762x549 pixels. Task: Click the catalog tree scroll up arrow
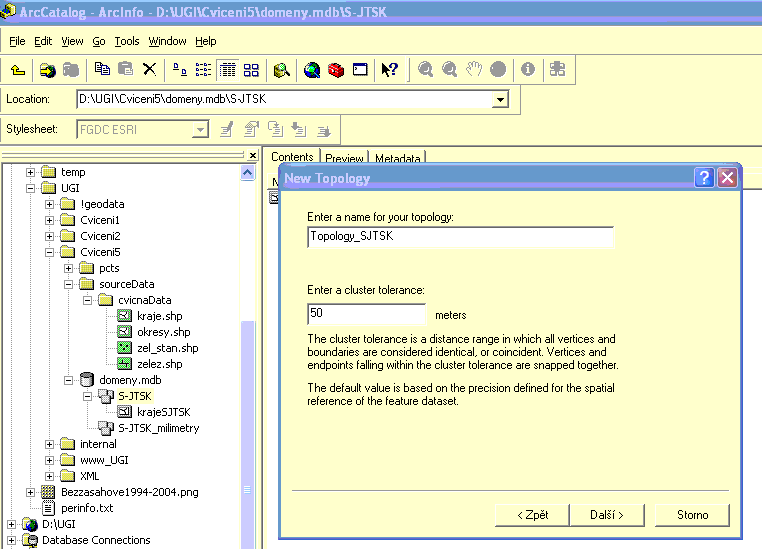(x=247, y=172)
